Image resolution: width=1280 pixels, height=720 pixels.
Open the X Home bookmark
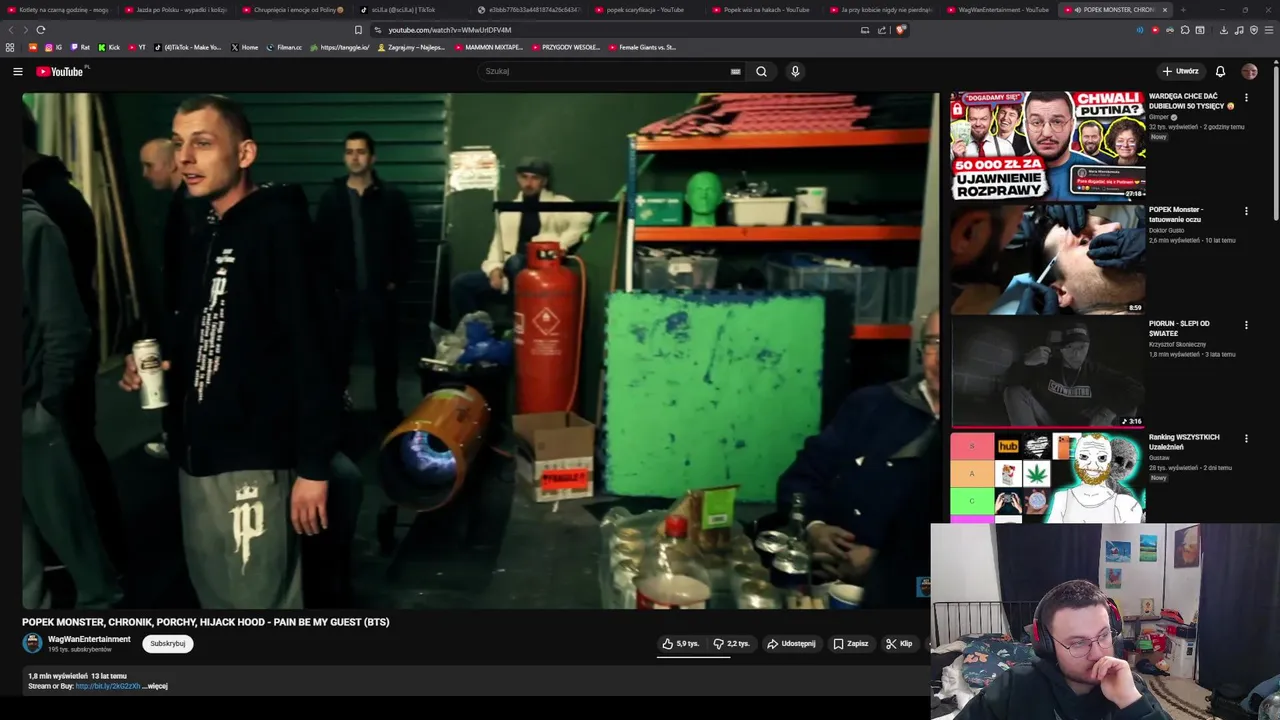click(x=244, y=47)
